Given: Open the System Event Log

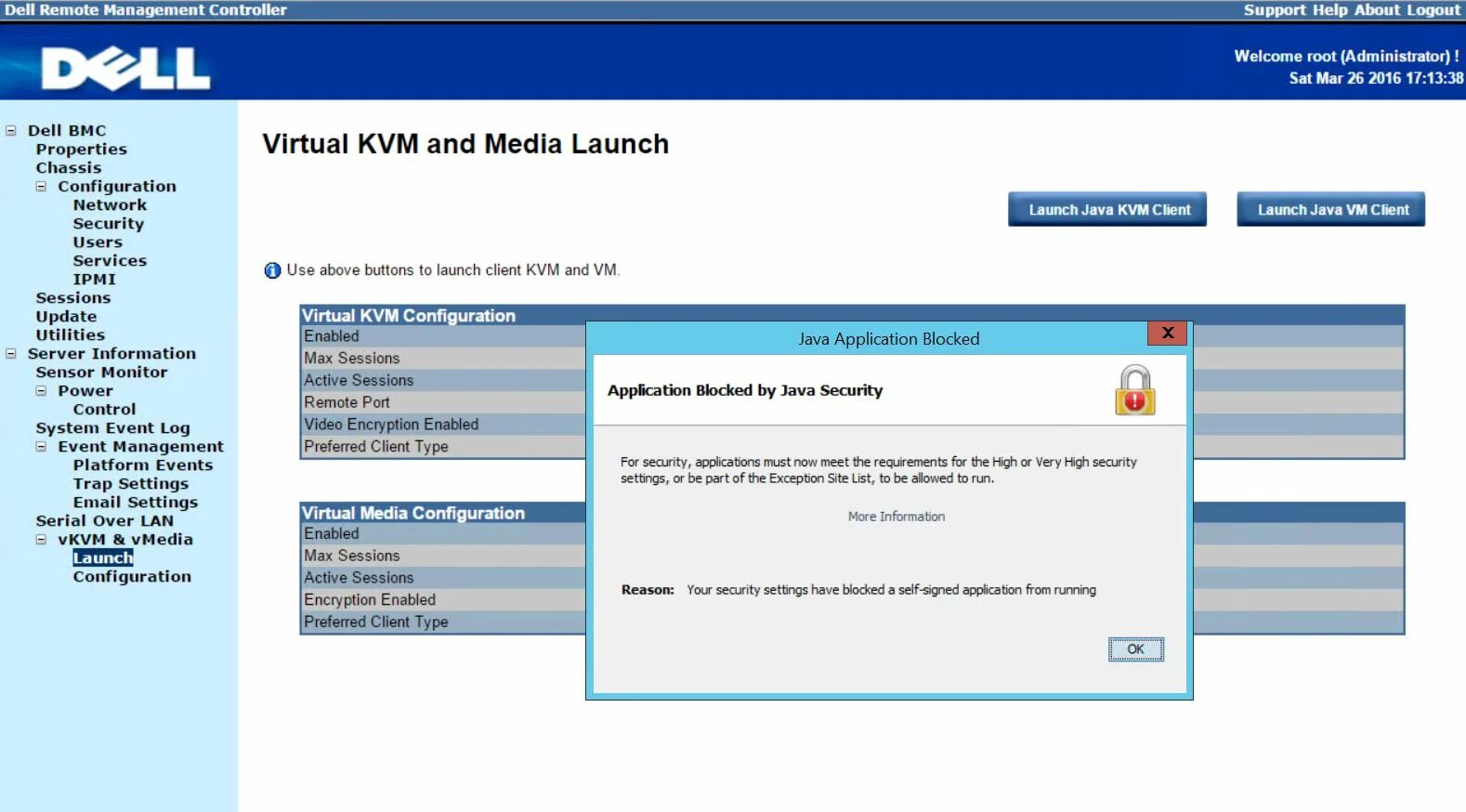Looking at the screenshot, I should (112, 428).
